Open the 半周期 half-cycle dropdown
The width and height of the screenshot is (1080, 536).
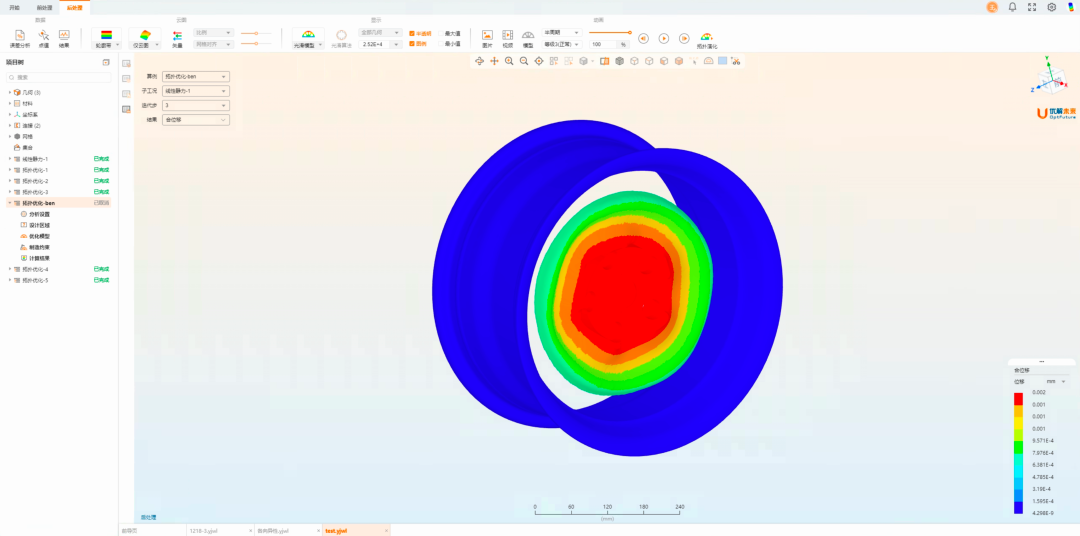click(x=562, y=32)
